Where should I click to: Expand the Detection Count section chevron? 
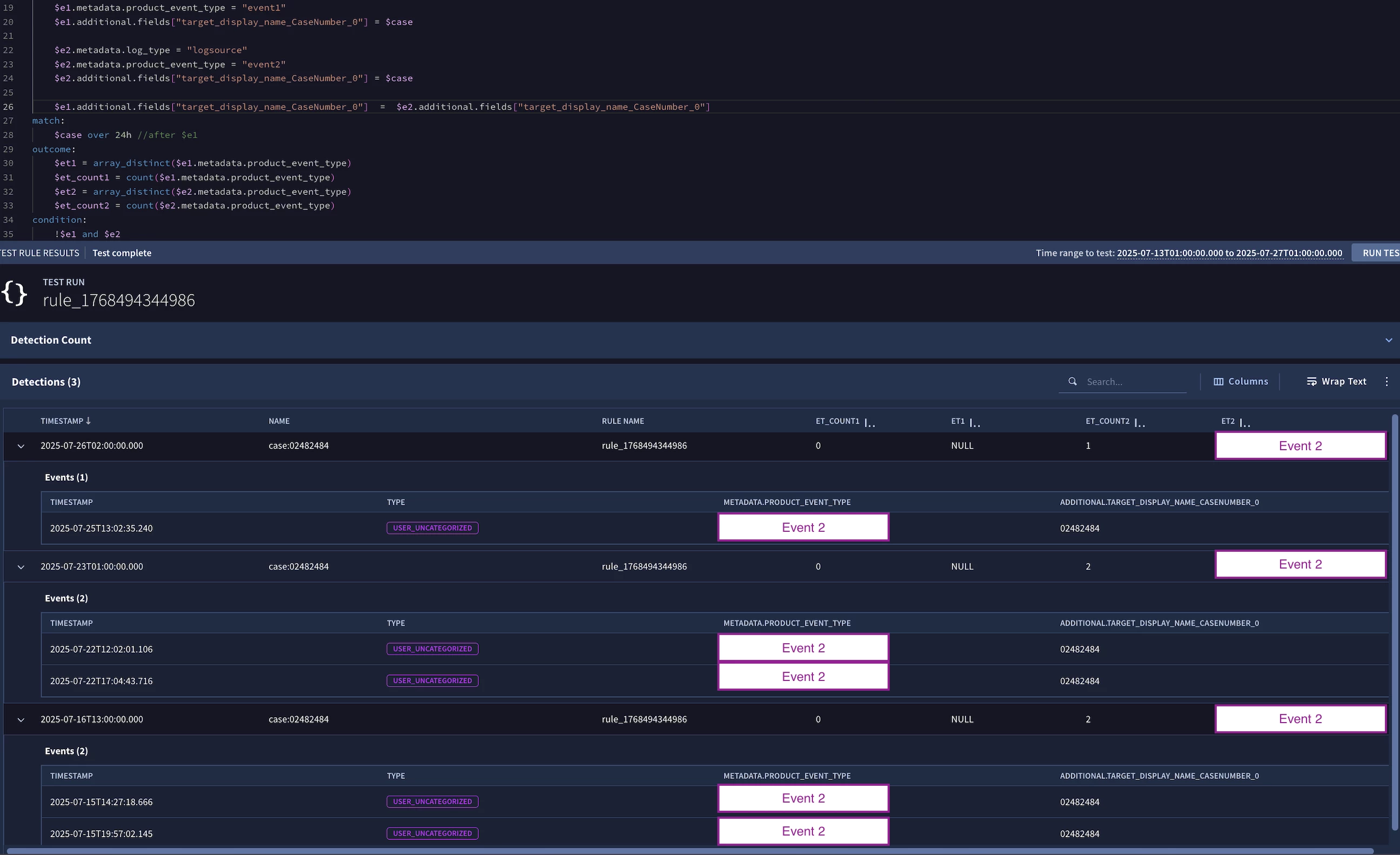pos(1388,340)
